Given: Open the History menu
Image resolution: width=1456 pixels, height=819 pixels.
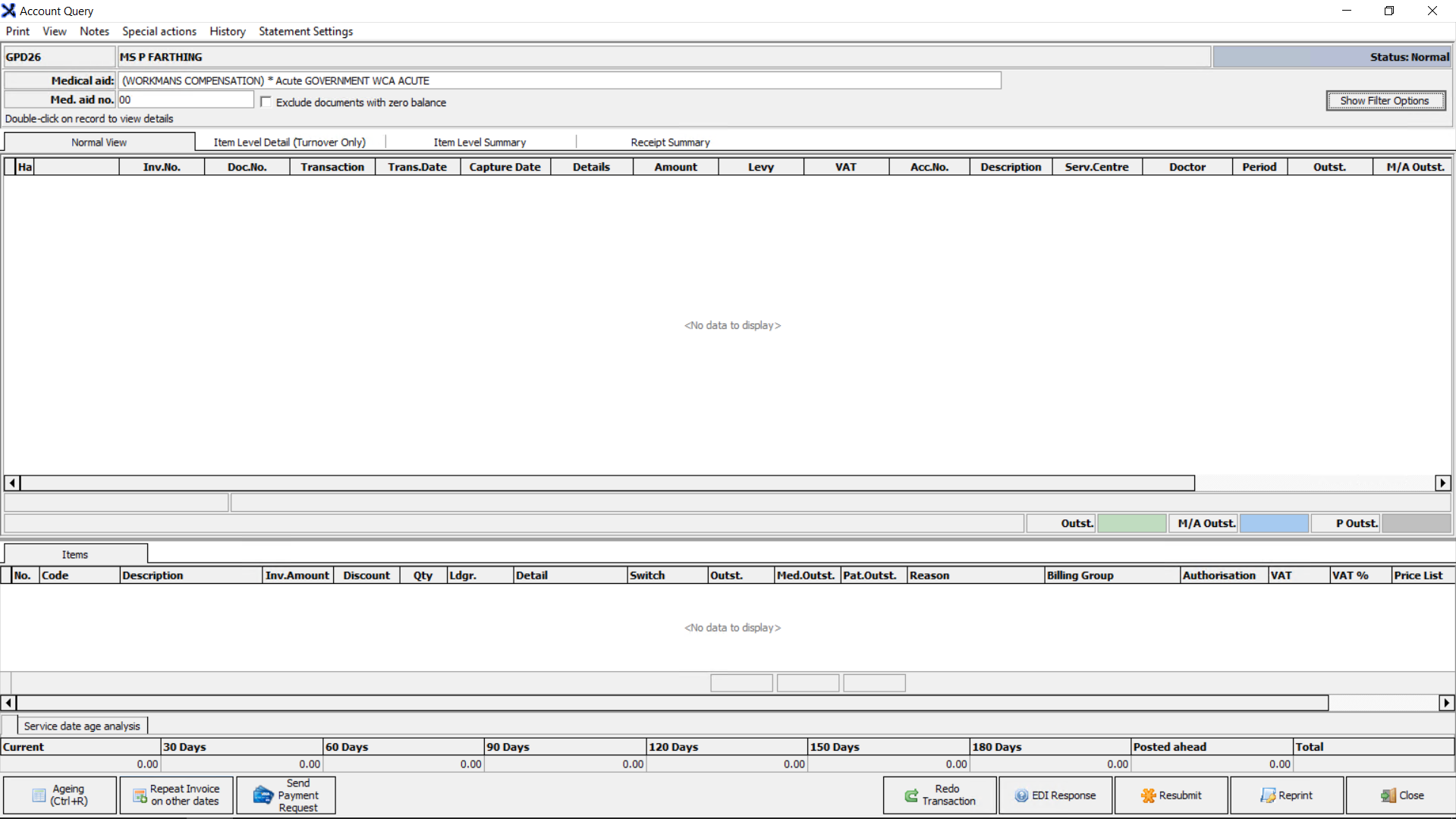Looking at the screenshot, I should click(x=228, y=31).
